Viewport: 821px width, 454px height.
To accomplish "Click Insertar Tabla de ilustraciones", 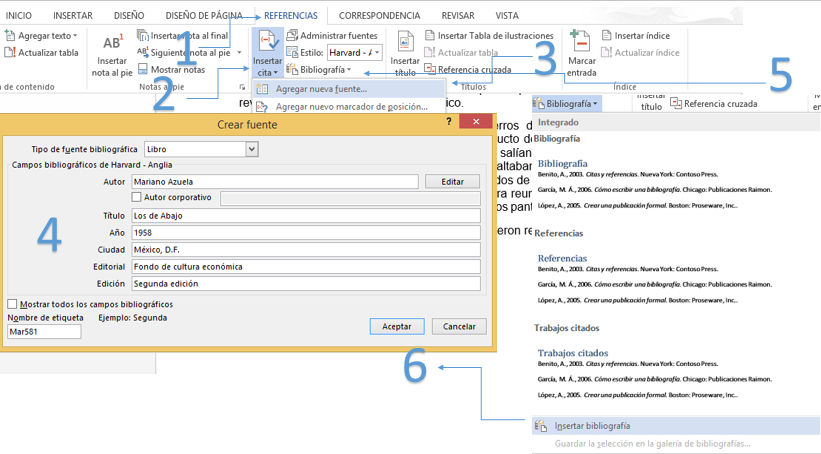I will point(488,36).
